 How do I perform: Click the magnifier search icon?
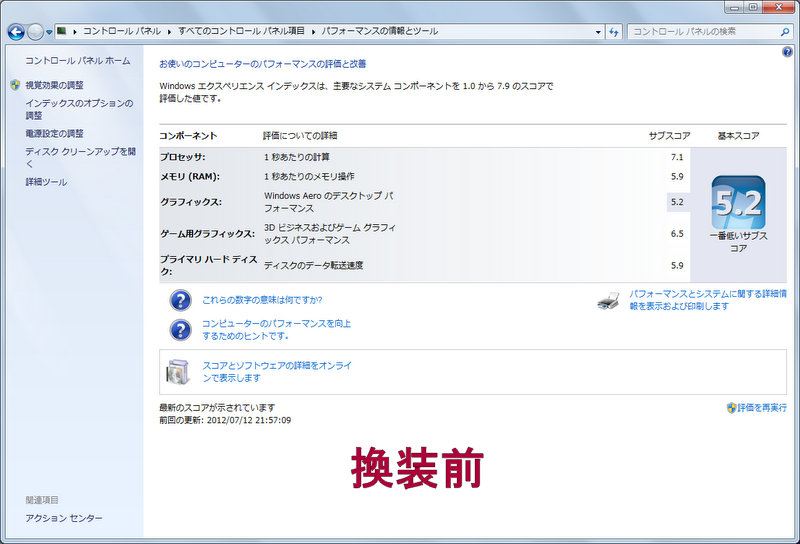(785, 32)
